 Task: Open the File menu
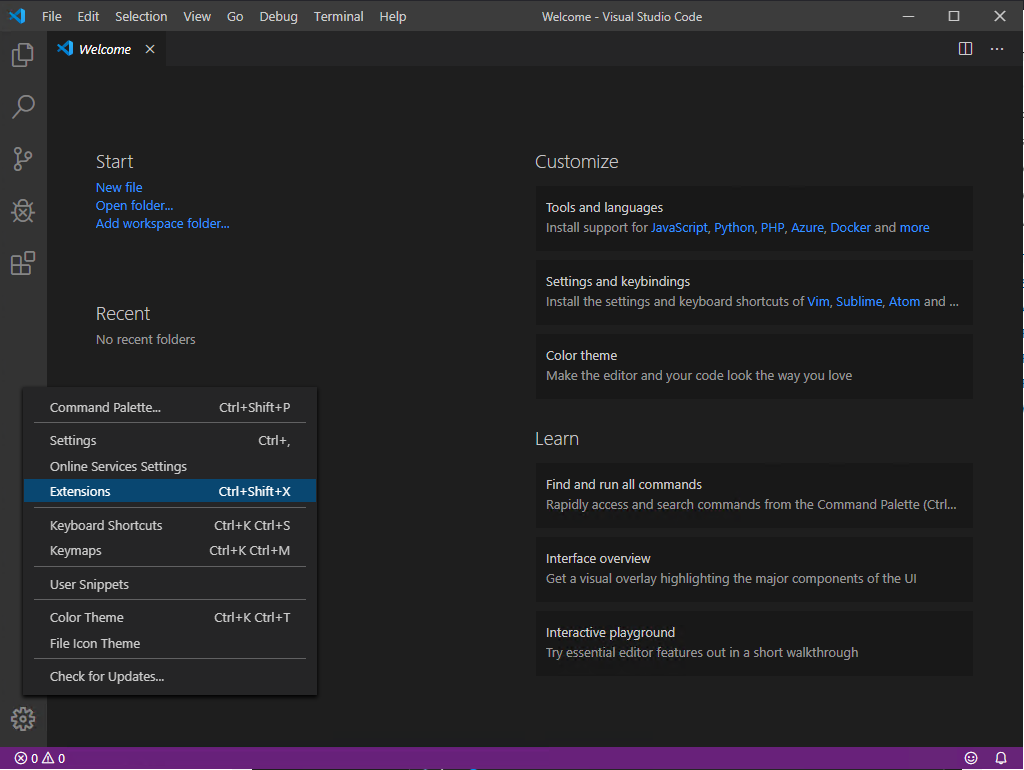pos(50,16)
